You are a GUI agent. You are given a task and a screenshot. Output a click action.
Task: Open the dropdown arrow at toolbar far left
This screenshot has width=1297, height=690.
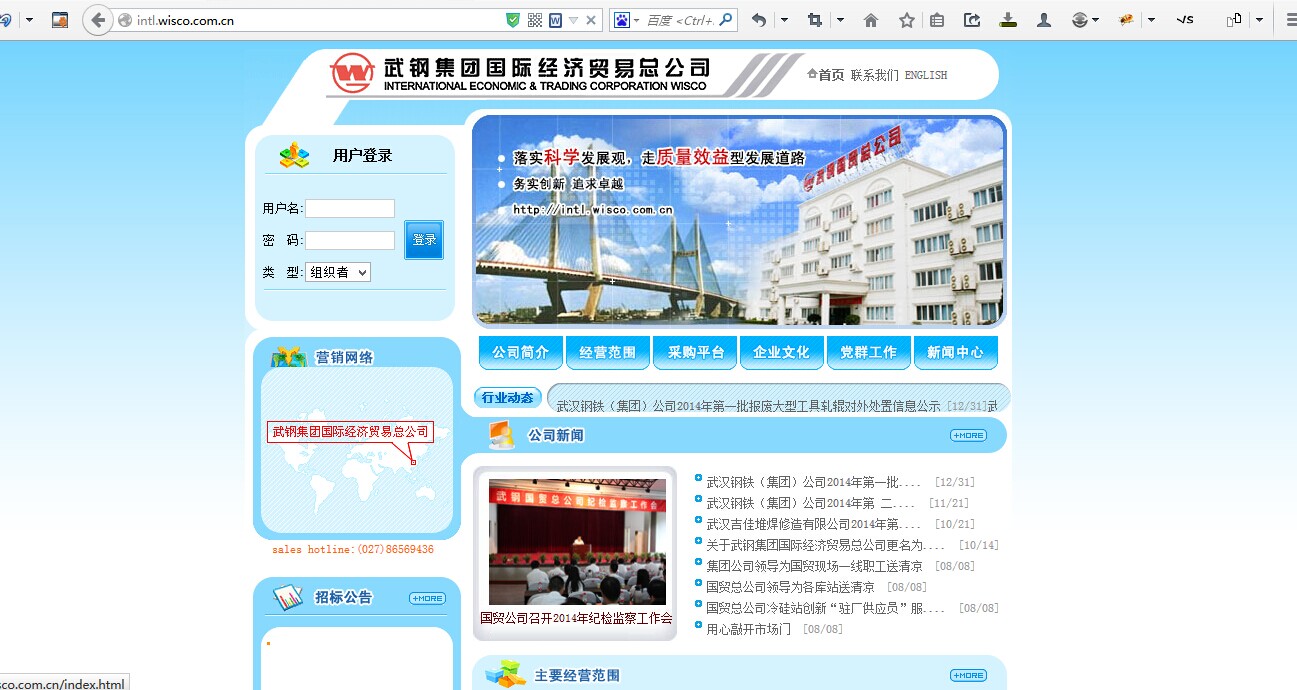tap(29, 20)
